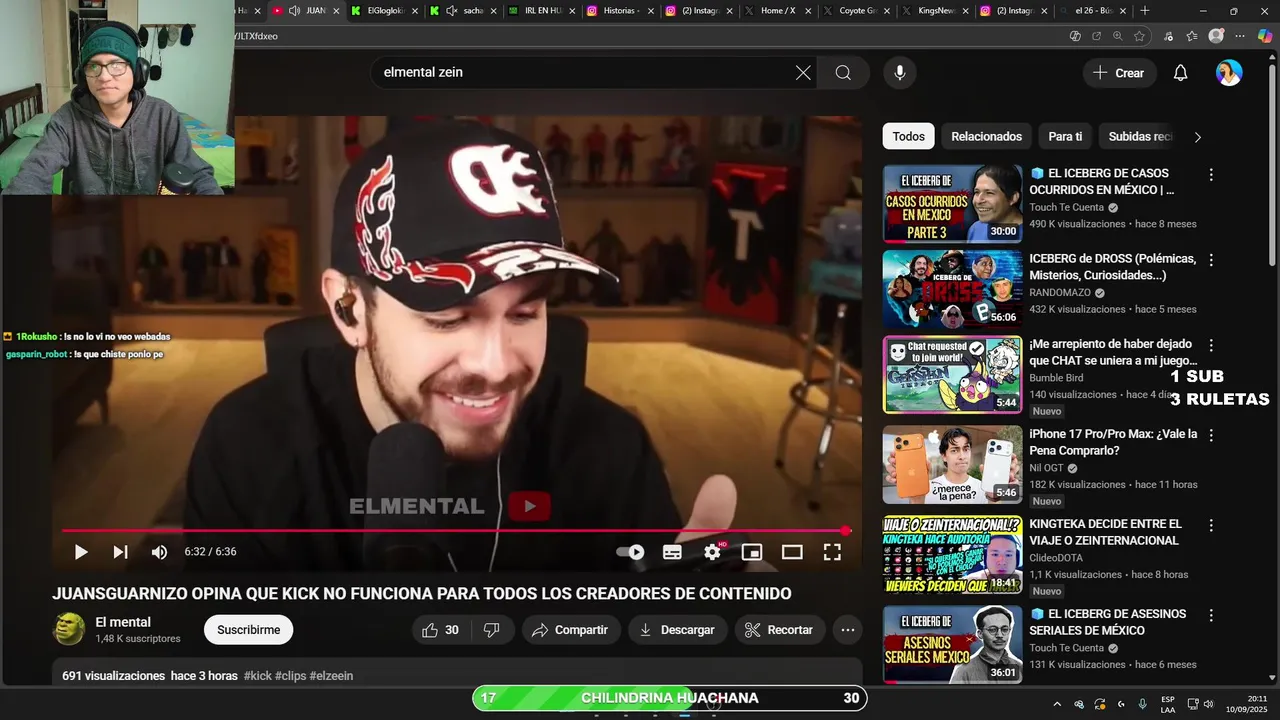1280x720 pixels.
Task: Click the red video progress bar
Action: [x=455, y=531]
